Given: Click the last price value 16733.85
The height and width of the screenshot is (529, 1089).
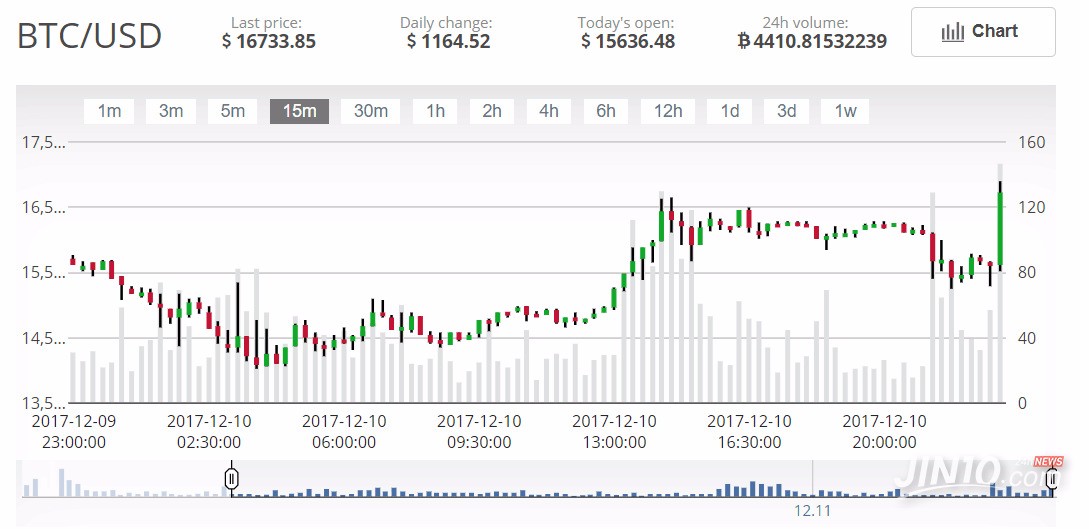Looking at the screenshot, I should pyautogui.click(x=269, y=42).
